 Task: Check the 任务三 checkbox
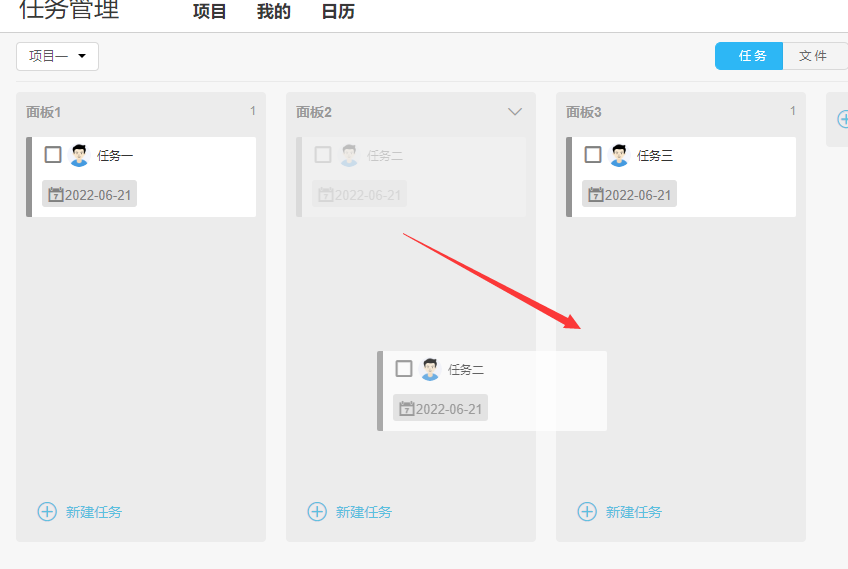coord(593,155)
